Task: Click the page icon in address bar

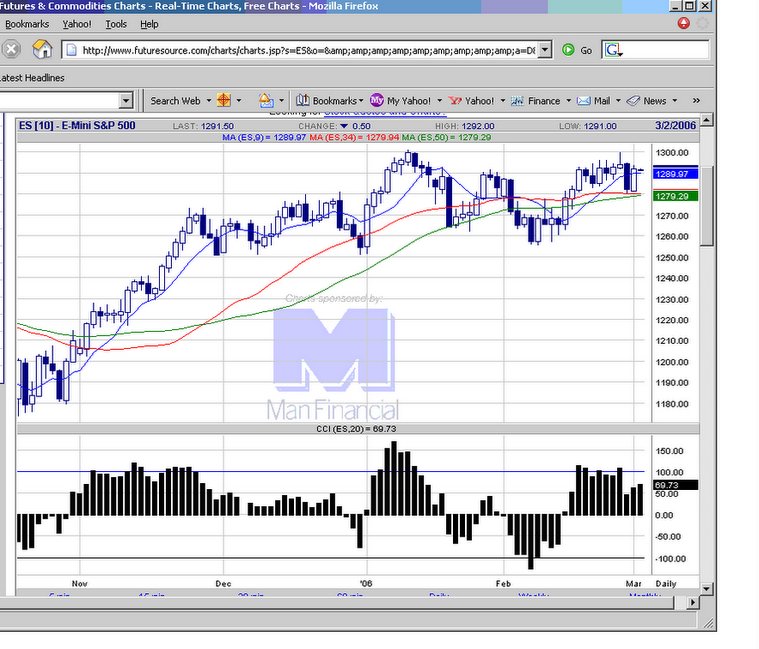Action: coord(72,50)
